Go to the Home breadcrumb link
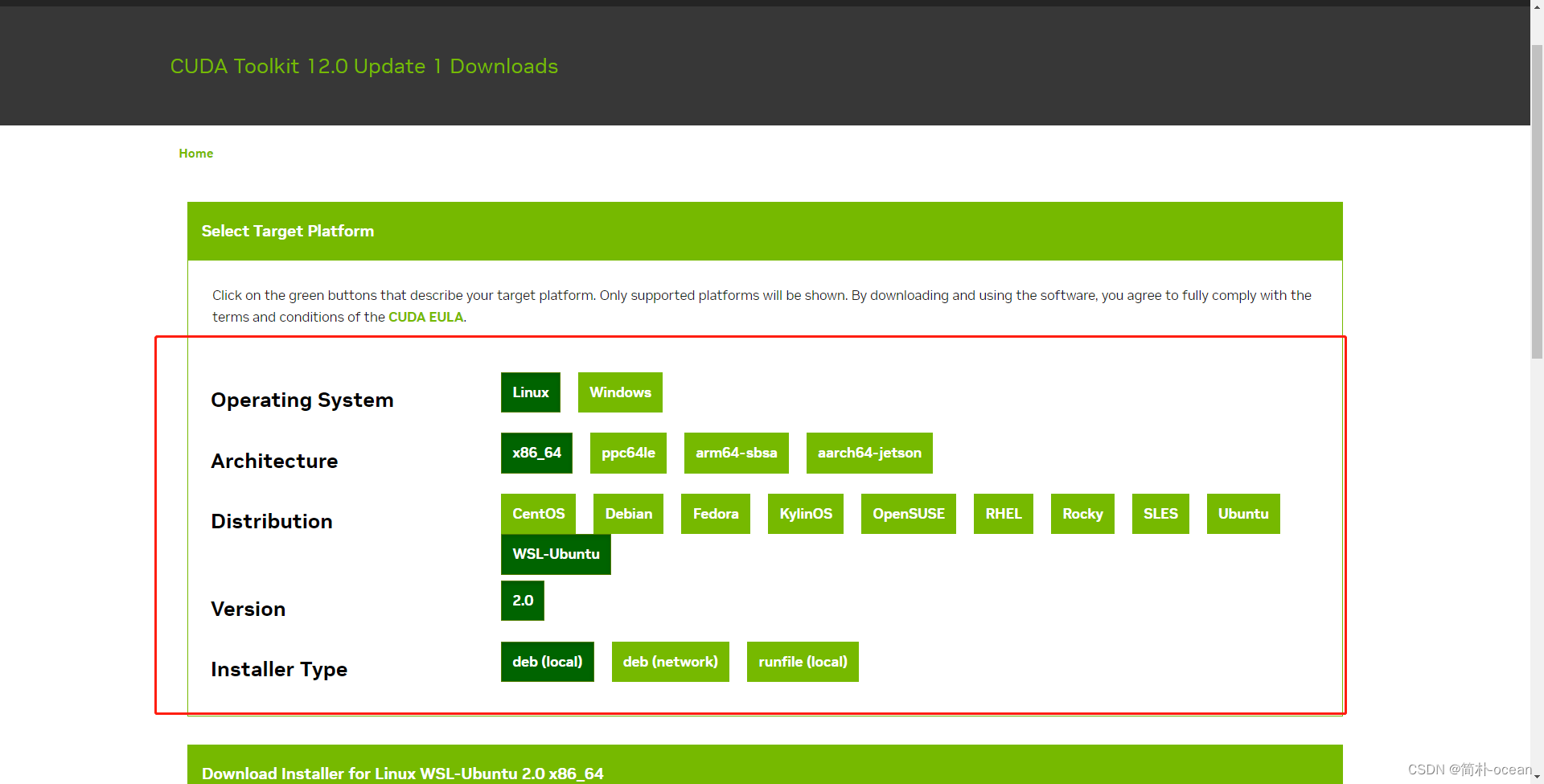 [195, 153]
